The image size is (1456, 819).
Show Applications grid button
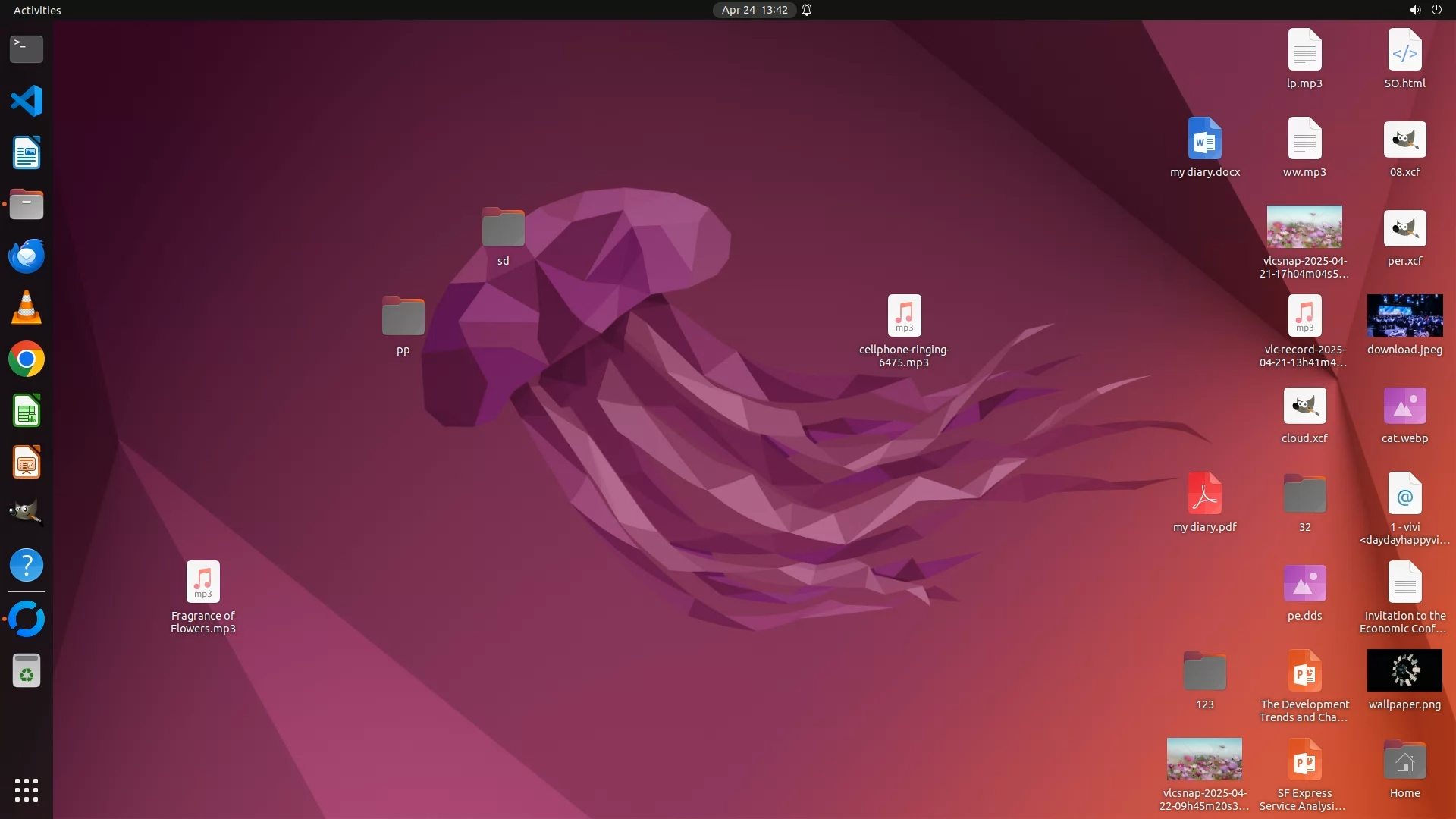pos(27,790)
